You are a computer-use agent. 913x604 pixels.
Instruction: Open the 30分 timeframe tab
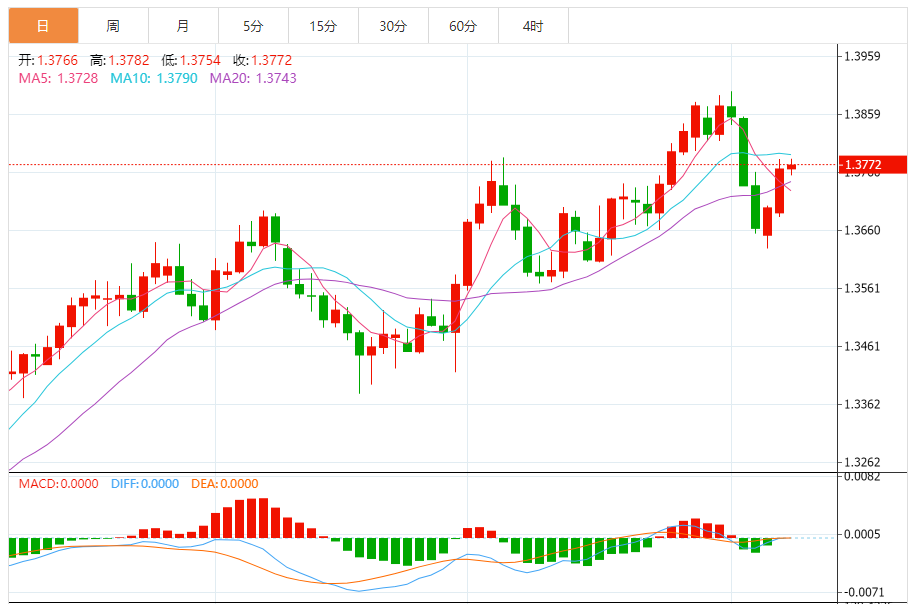pos(393,26)
